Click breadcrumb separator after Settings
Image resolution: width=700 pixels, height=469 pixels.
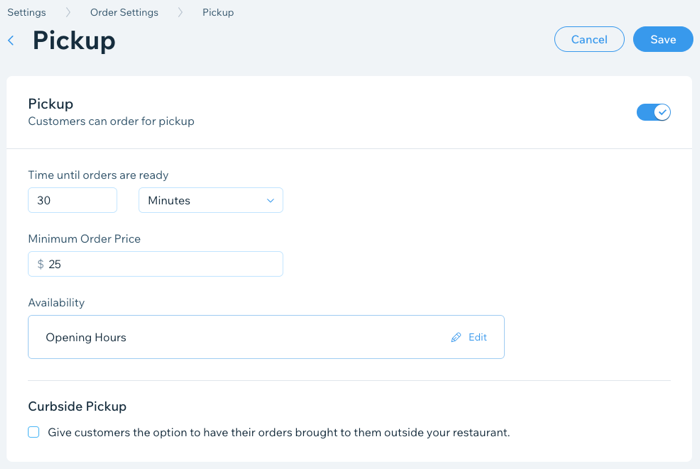[70, 13]
